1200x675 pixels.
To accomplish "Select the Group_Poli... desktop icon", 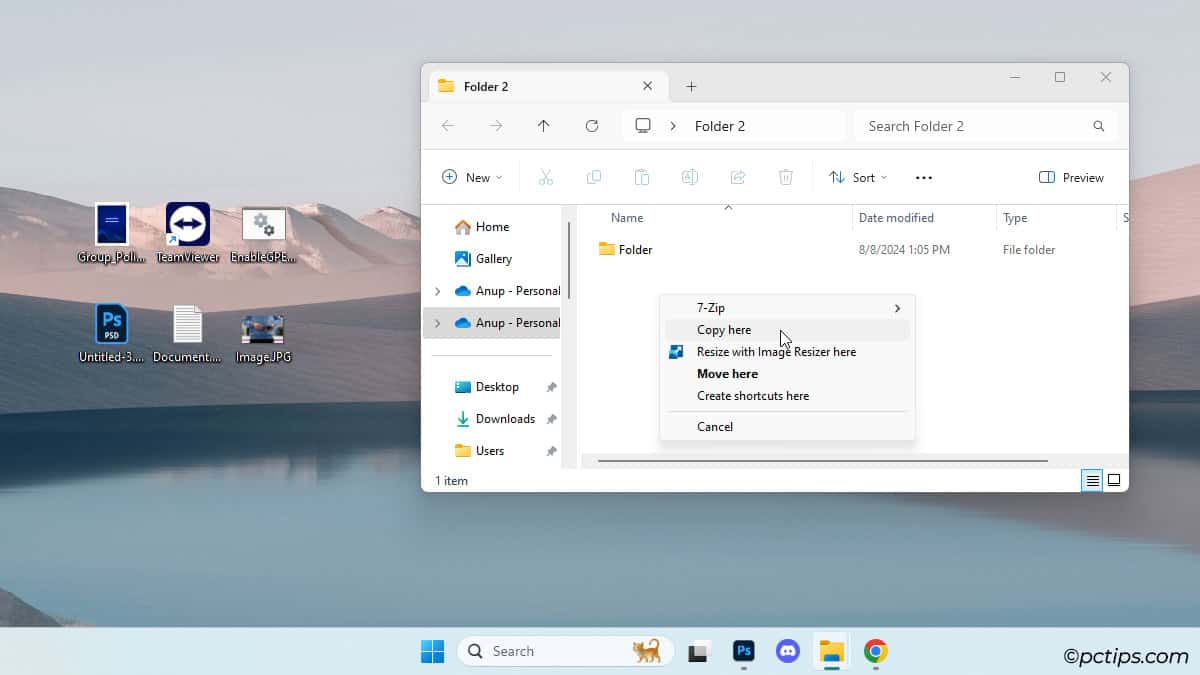I will 111,232.
